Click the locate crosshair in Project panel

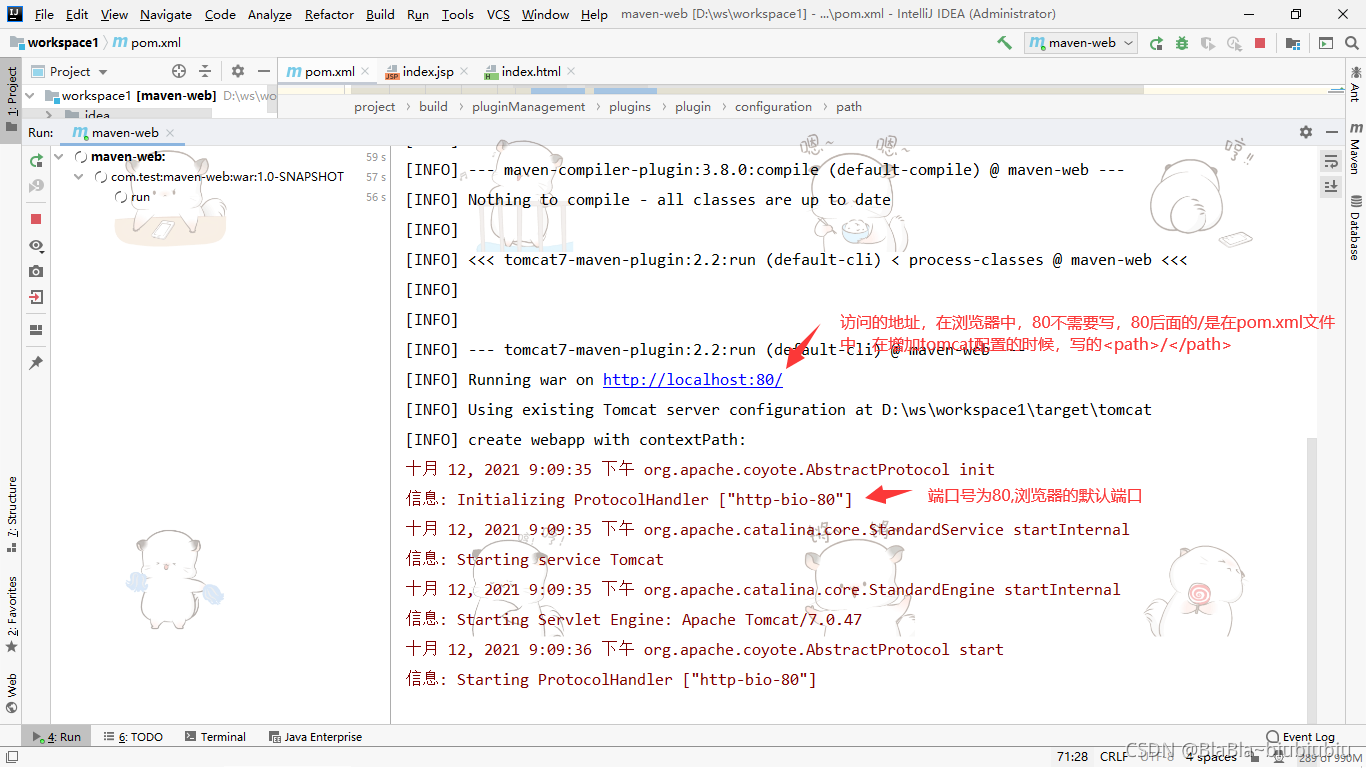(x=179, y=71)
